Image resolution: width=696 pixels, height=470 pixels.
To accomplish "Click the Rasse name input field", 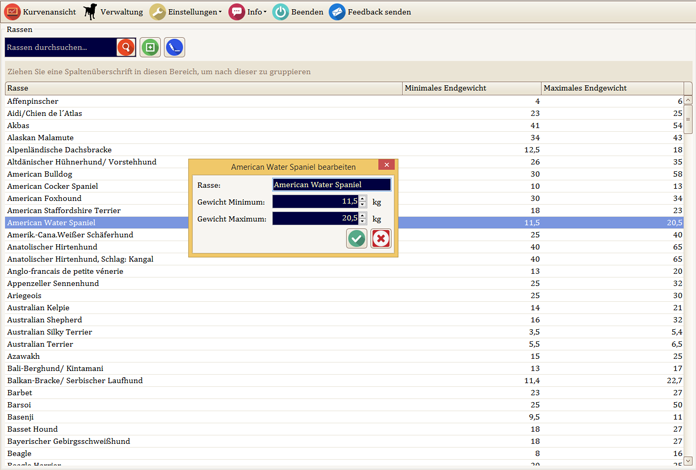I will [x=332, y=185].
